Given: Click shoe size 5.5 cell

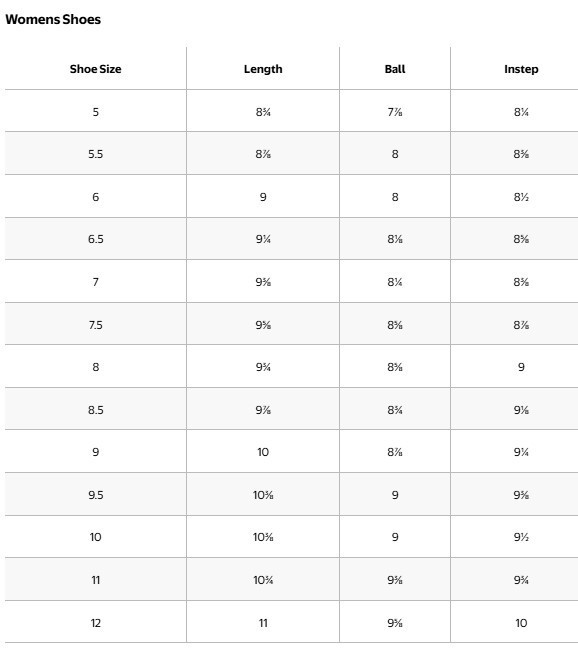Looking at the screenshot, I should coord(96,154).
